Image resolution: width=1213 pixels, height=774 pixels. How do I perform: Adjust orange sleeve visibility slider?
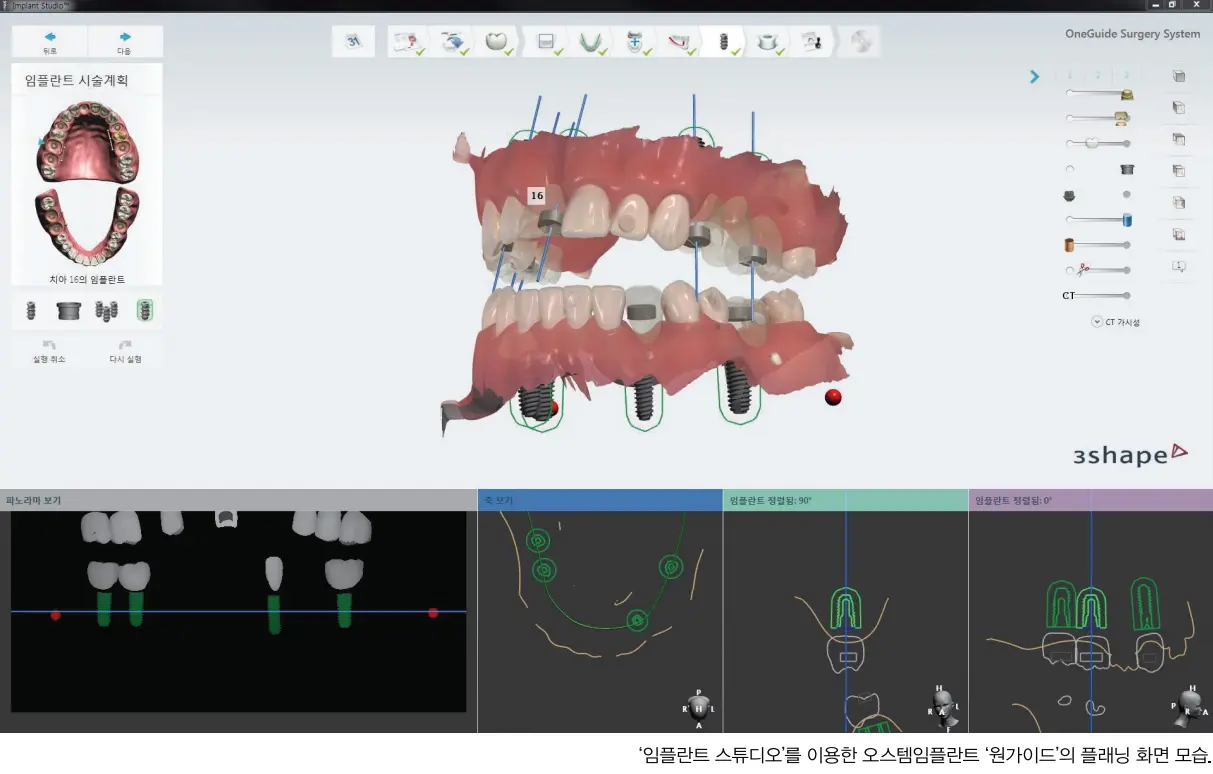[x=1097, y=245]
